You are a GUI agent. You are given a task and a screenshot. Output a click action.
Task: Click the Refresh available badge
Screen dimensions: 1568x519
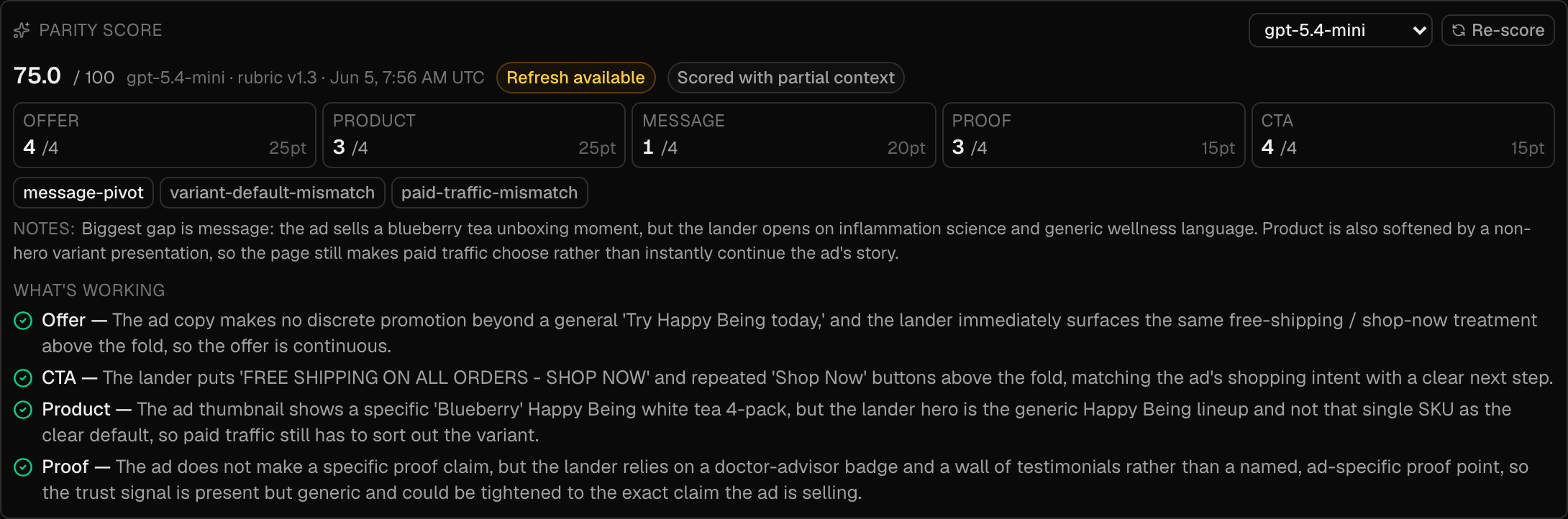tap(575, 78)
